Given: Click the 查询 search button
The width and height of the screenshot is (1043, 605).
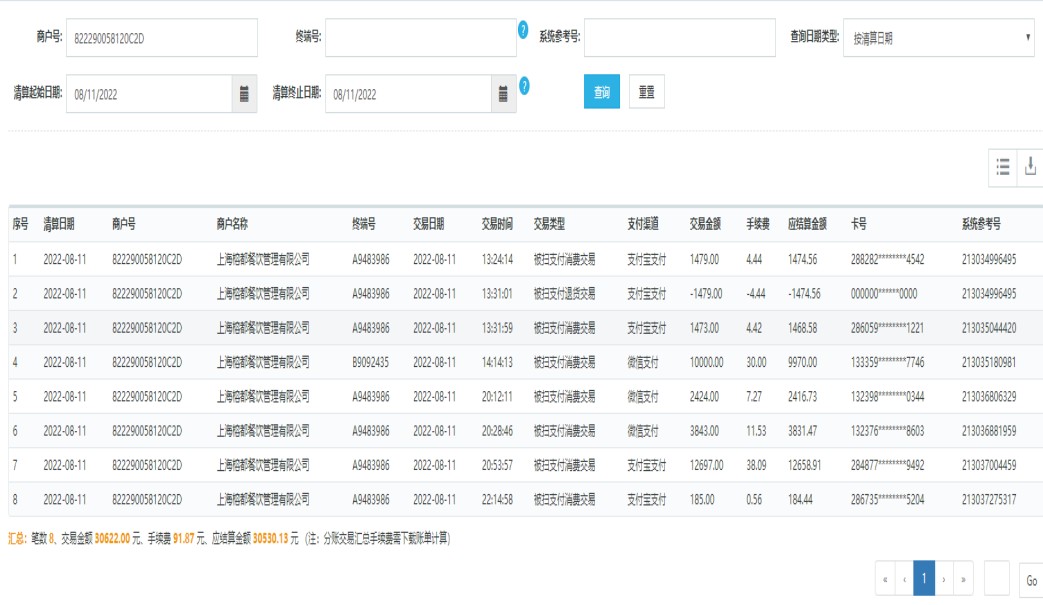Looking at the screenshot, I should [x=602, y=92].
